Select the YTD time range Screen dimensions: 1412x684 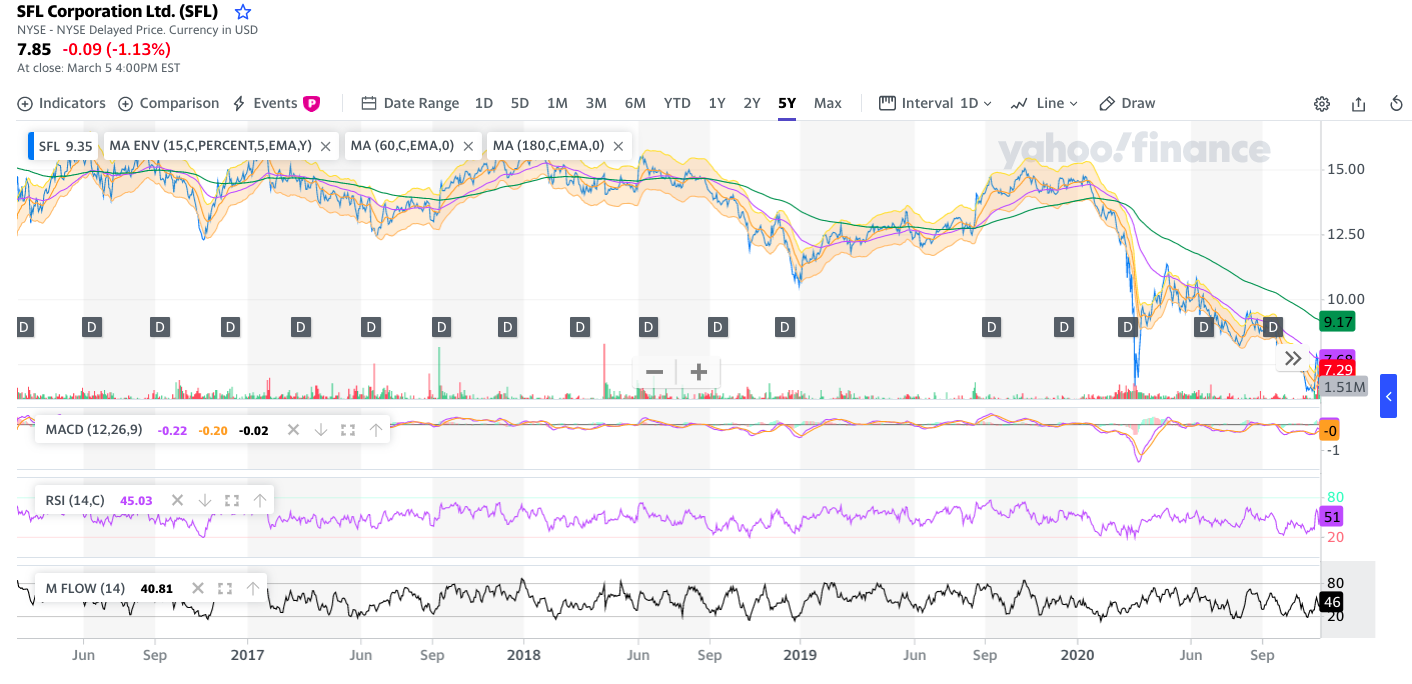677,103
